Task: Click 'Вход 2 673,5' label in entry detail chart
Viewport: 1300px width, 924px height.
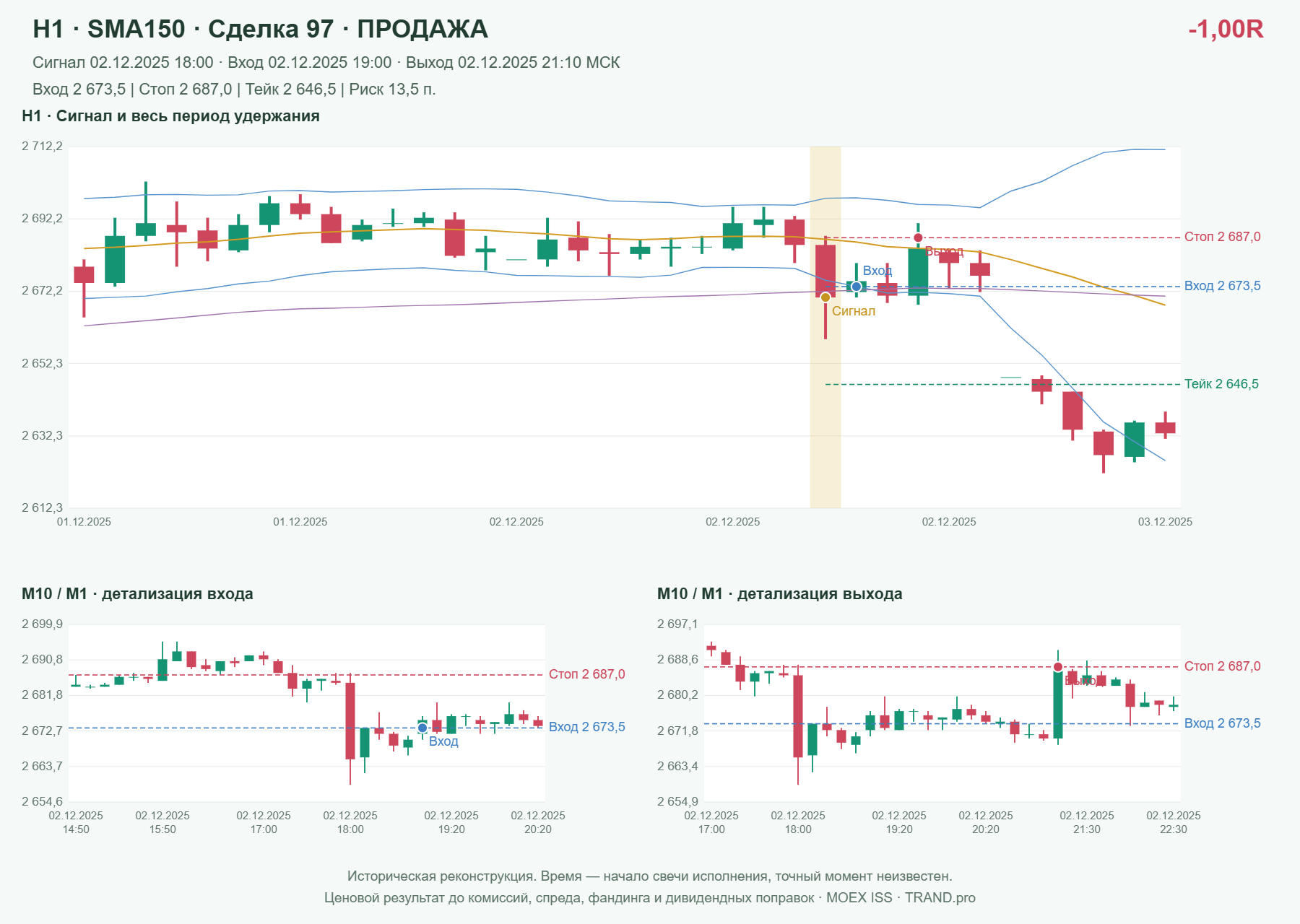Action: (x=586, y=727)
